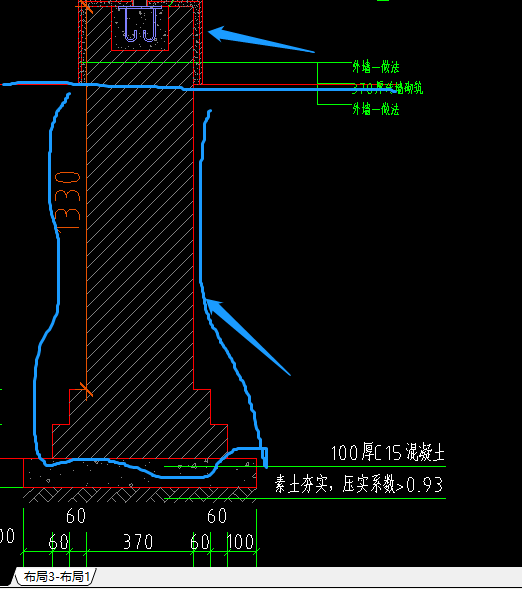Select the 60 dimension directly left of 100
Image resolution: width=522 pixels, height=589 pixels.
pyautogui.click(x=200, y=542)
